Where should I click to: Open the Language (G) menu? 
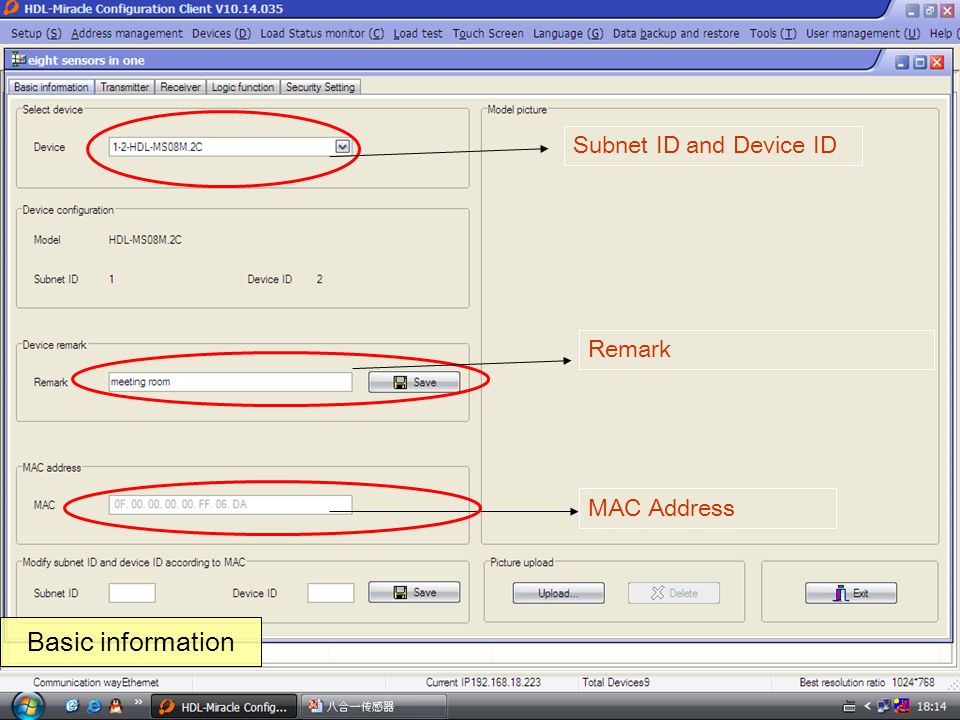point(568,34)
